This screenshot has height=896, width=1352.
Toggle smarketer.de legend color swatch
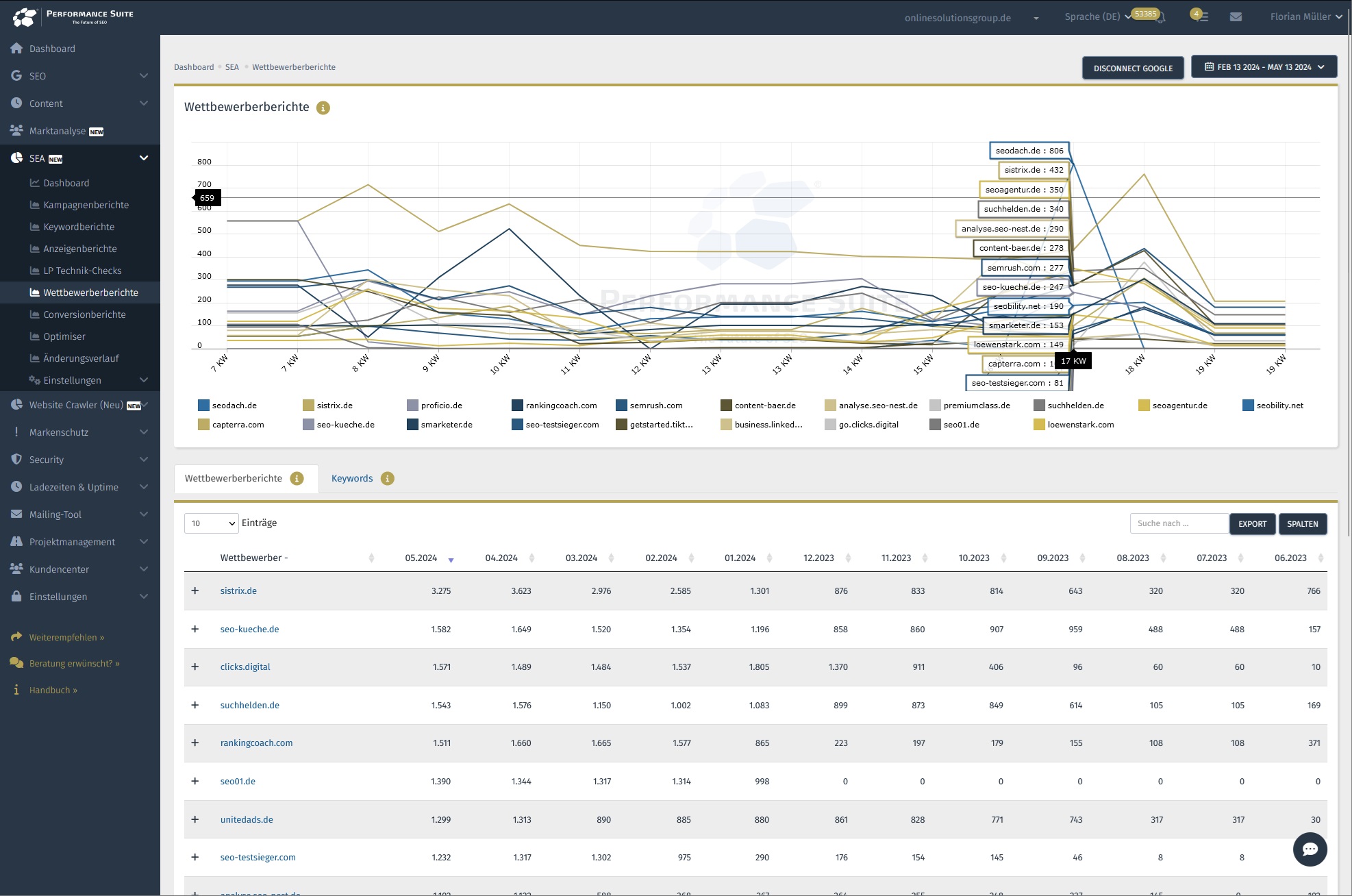click(412, 425)
